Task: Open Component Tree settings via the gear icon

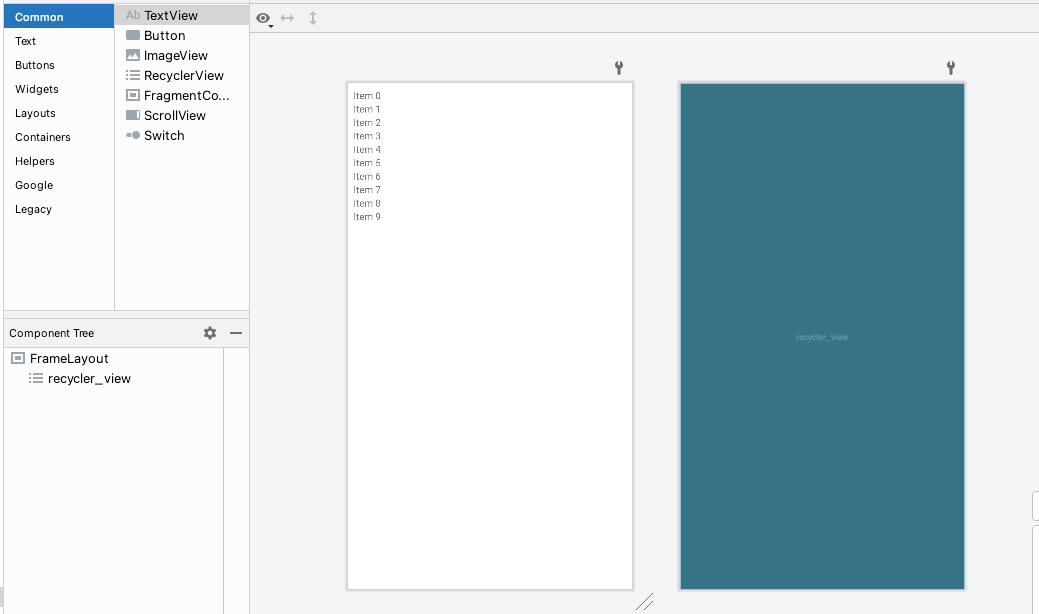Action: [x=210, y=333]
